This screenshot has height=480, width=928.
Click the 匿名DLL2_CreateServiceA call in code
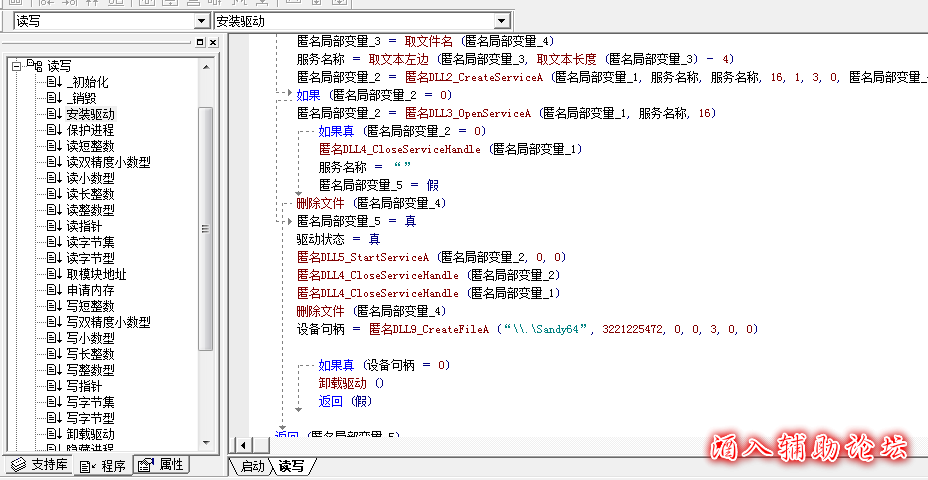click(x=474, y=78)
